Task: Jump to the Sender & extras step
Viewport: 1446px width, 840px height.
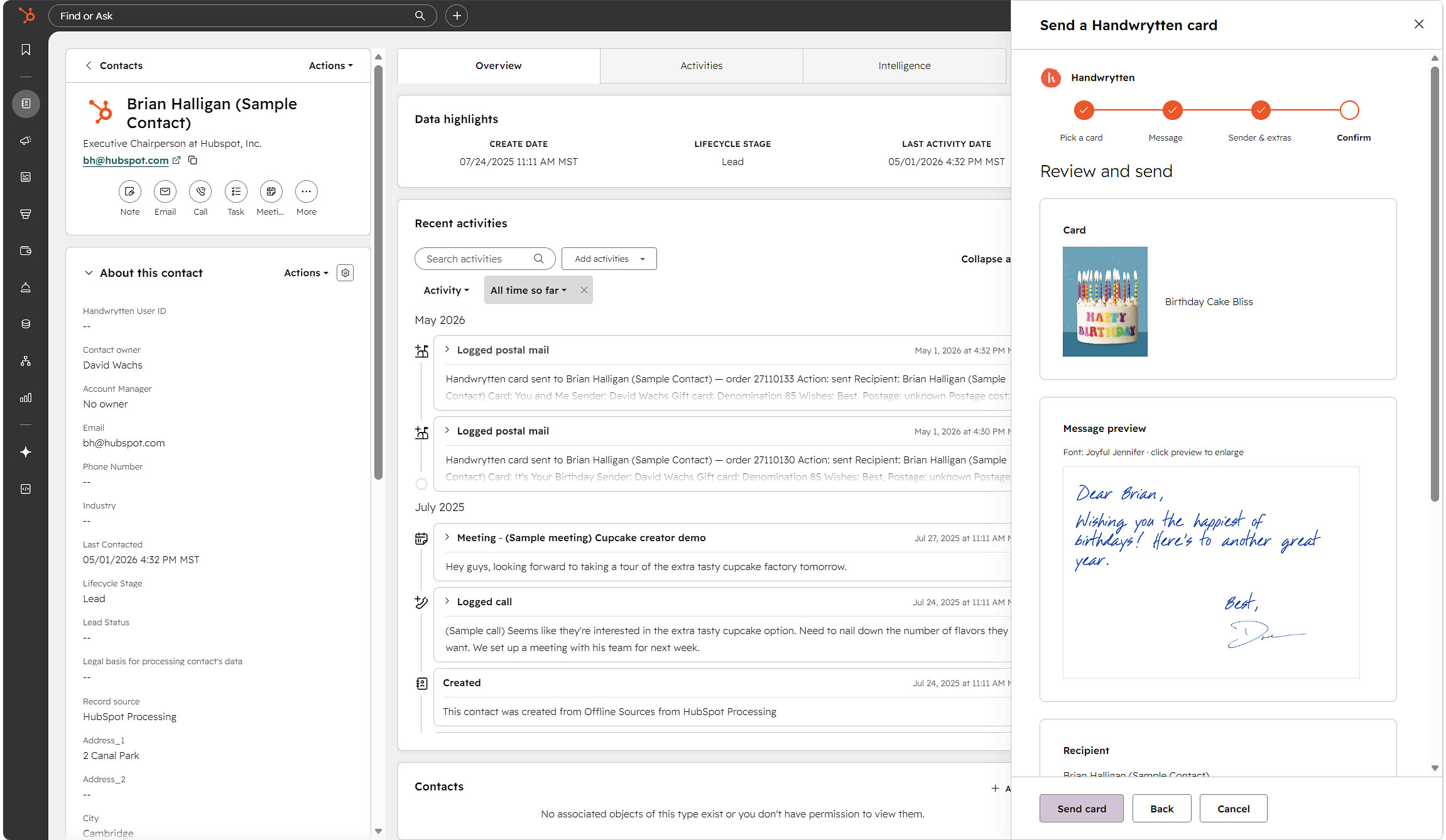Action: pos(1261,110)
